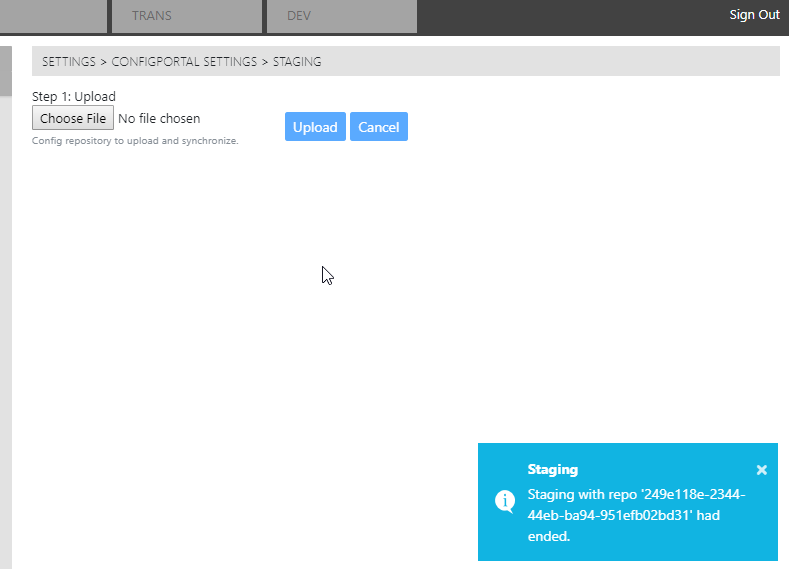The height and width of the screenshot is (571, 789).
Task: Cancel the staging upload
Action: (378, 127)
